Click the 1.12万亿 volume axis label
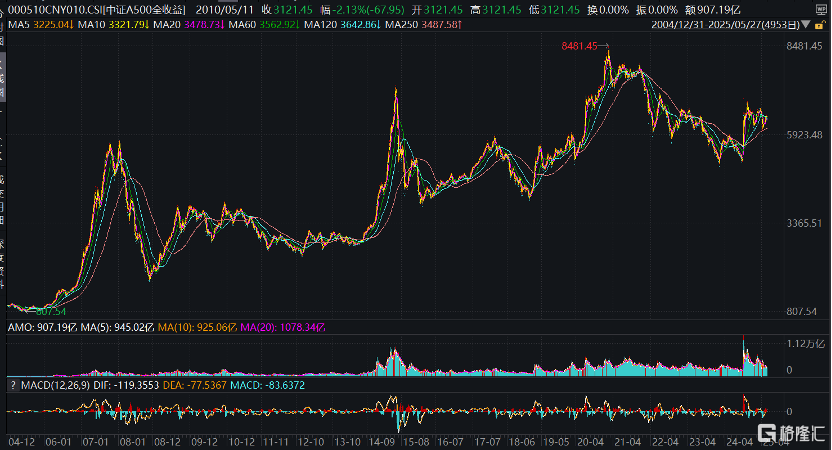This screenshot has height=450, width=832. (x=805, y=344)
